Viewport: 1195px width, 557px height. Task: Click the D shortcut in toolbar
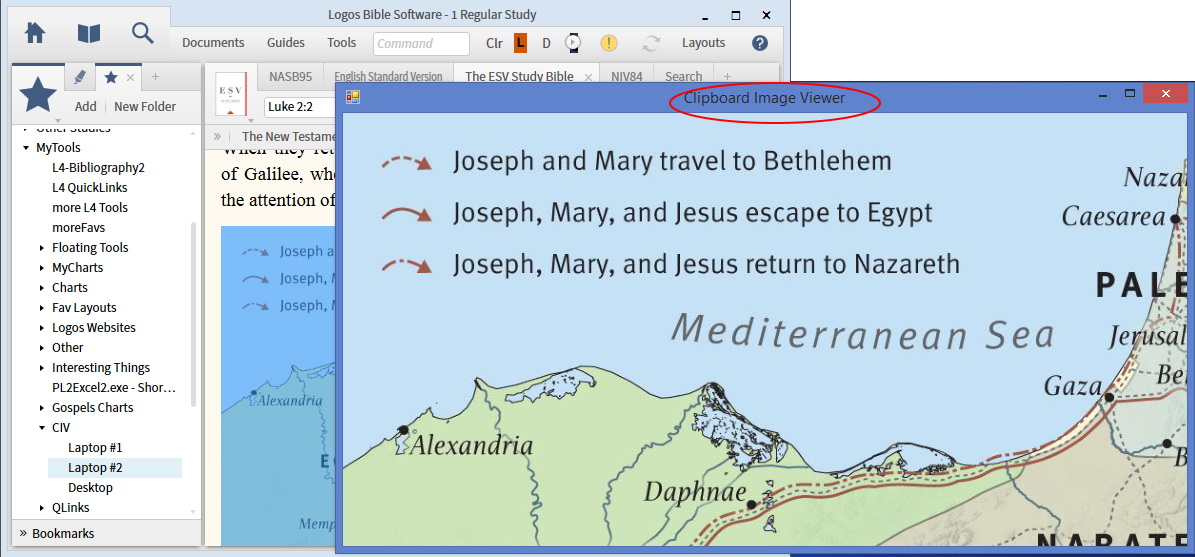point(546,43)
